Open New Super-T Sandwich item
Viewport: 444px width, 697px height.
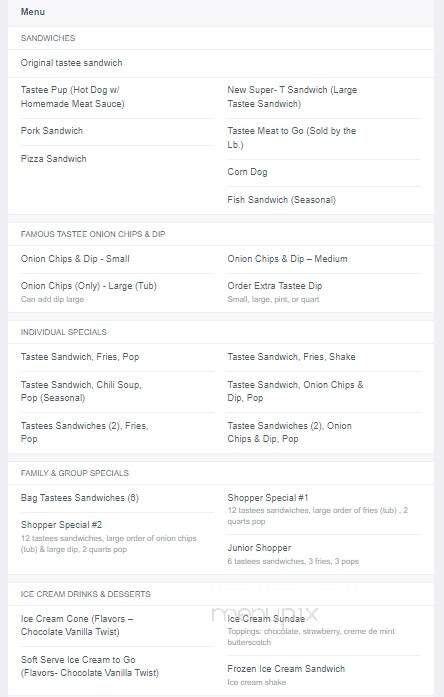[292, 97]
